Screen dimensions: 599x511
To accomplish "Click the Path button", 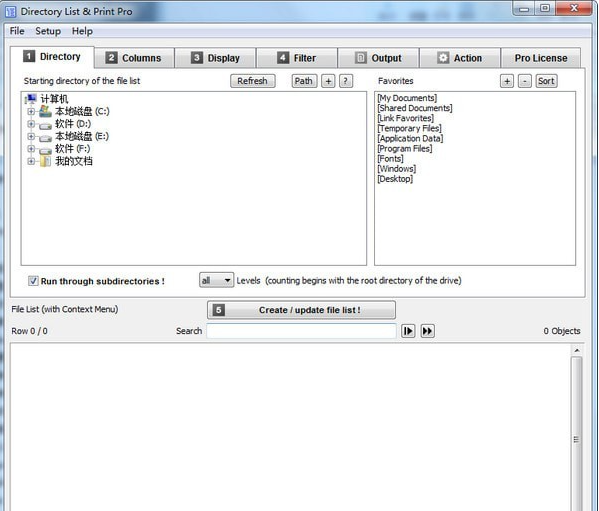I will click(304, 81).
